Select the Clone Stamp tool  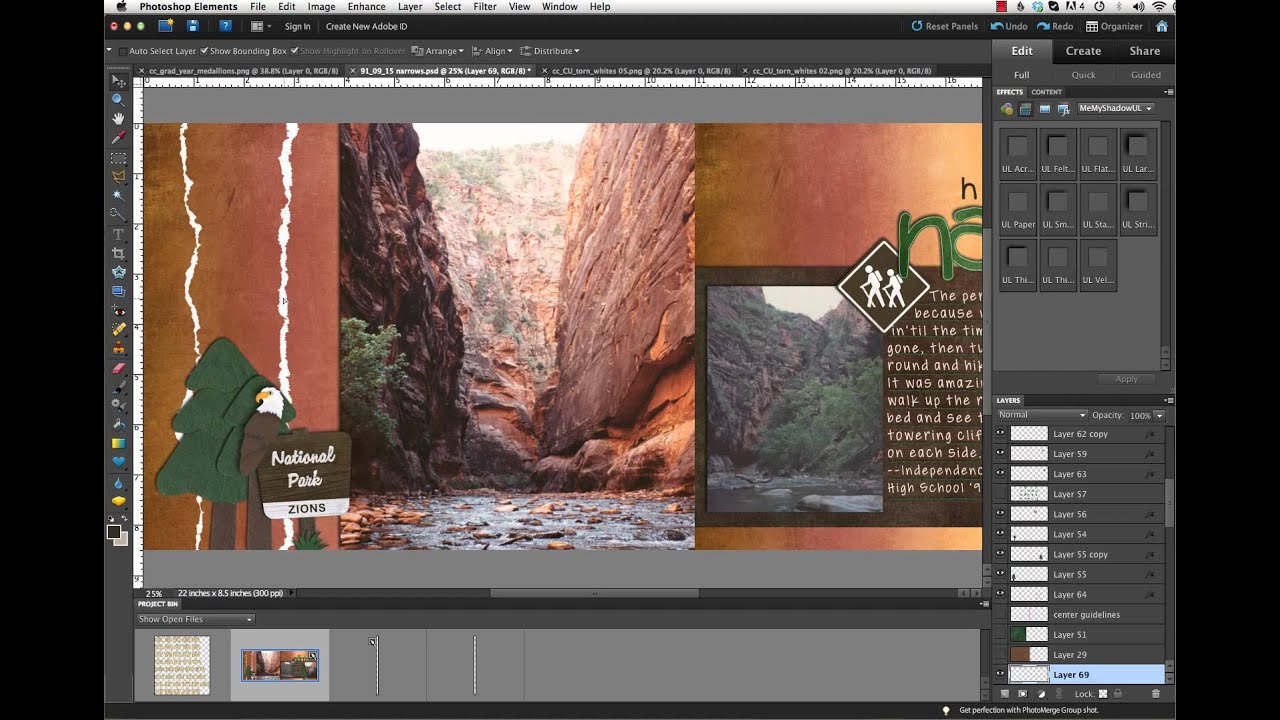point(119,348)
